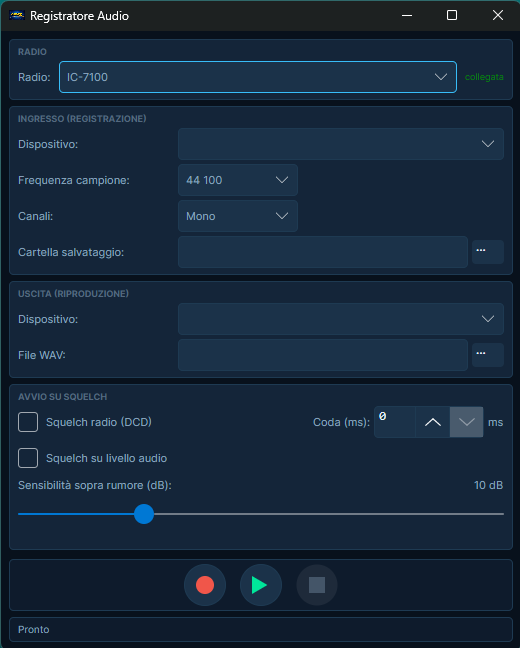This screenshot has width=520, height=648.
Task: Expand the output Dispositivo dropdown under Uscita
Action: pos(341,319)
